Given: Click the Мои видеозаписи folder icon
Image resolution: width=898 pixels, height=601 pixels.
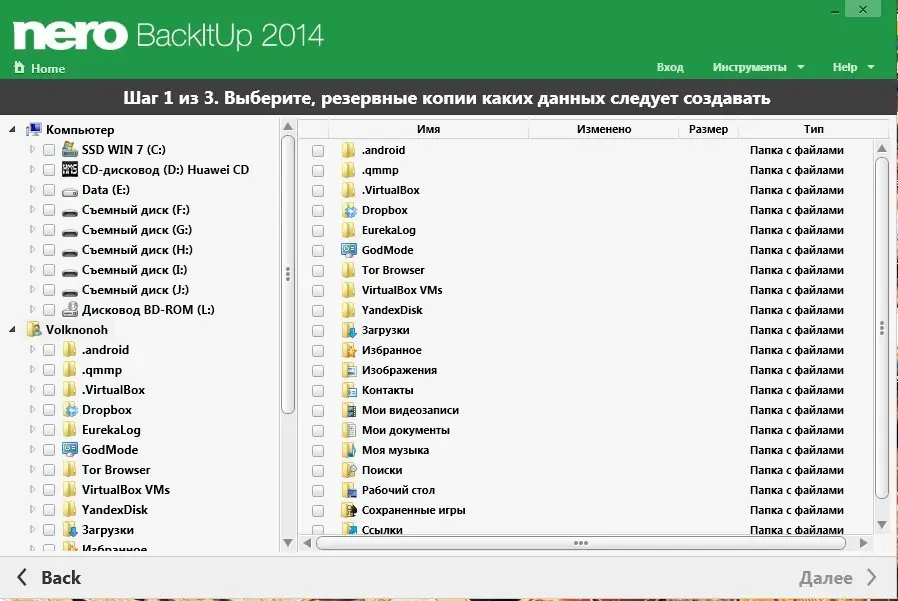Looking at the screenshot, I should (x=349, y=410).
